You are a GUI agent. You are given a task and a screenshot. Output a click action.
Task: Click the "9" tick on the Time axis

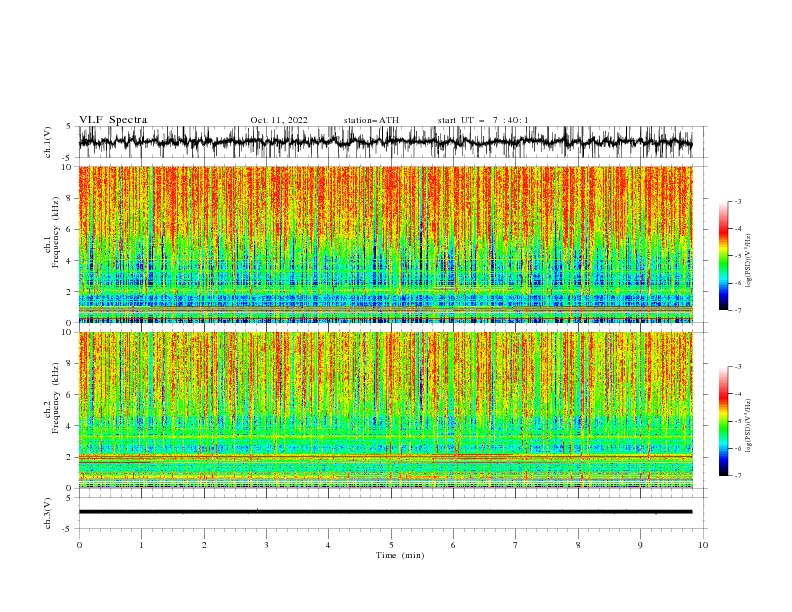tap(640, 545)
